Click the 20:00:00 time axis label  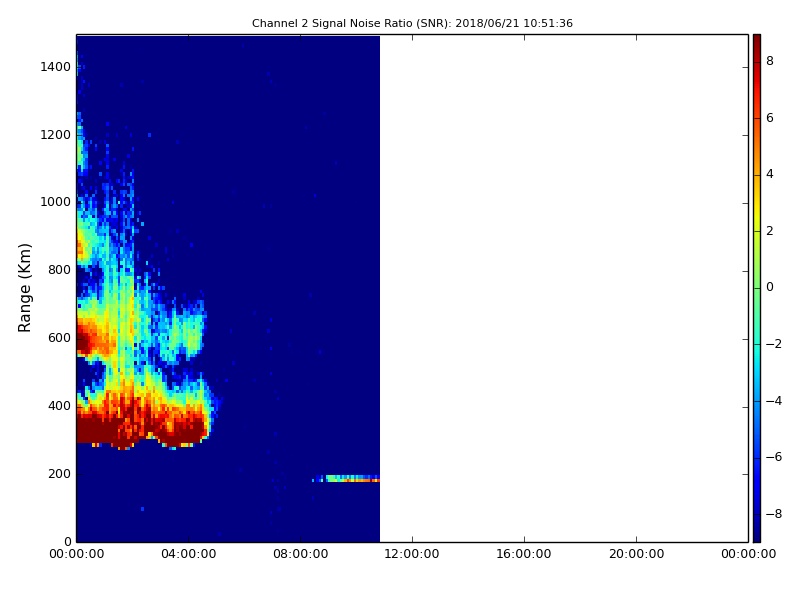(x=636, y=554)
